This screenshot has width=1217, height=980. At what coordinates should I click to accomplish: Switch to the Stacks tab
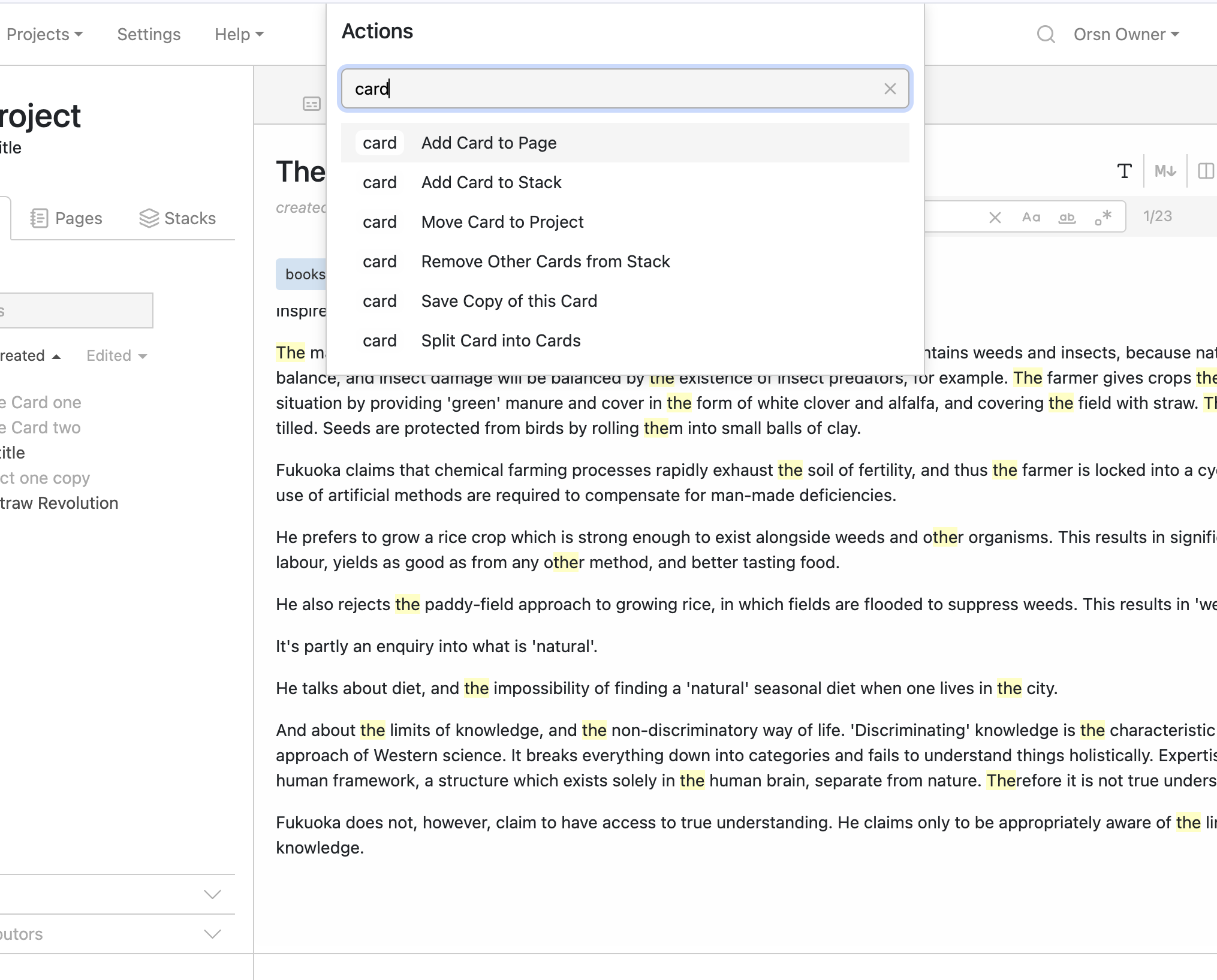[x=177, y=219]
